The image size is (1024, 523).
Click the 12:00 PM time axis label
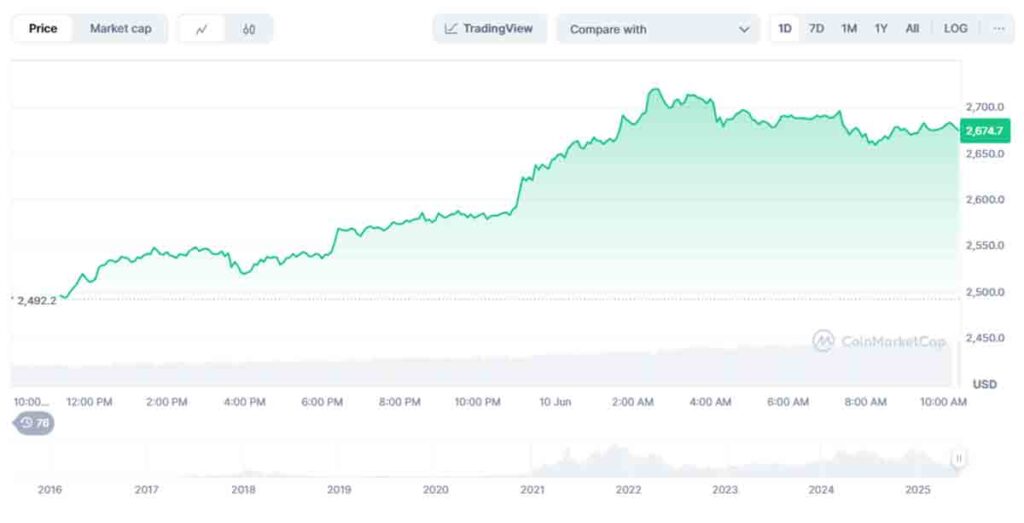[89, 402]
